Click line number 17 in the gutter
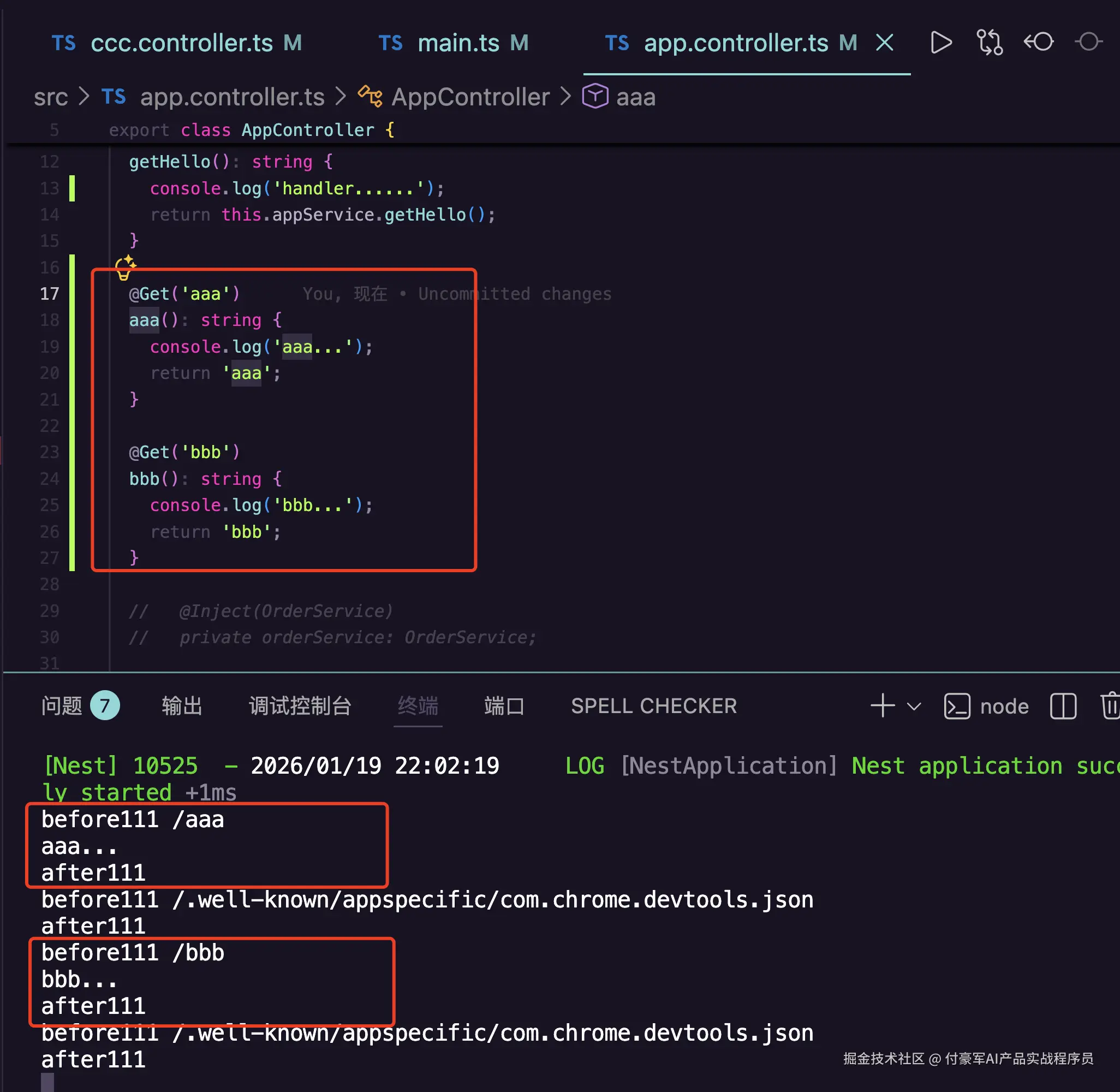 point(49,294)
